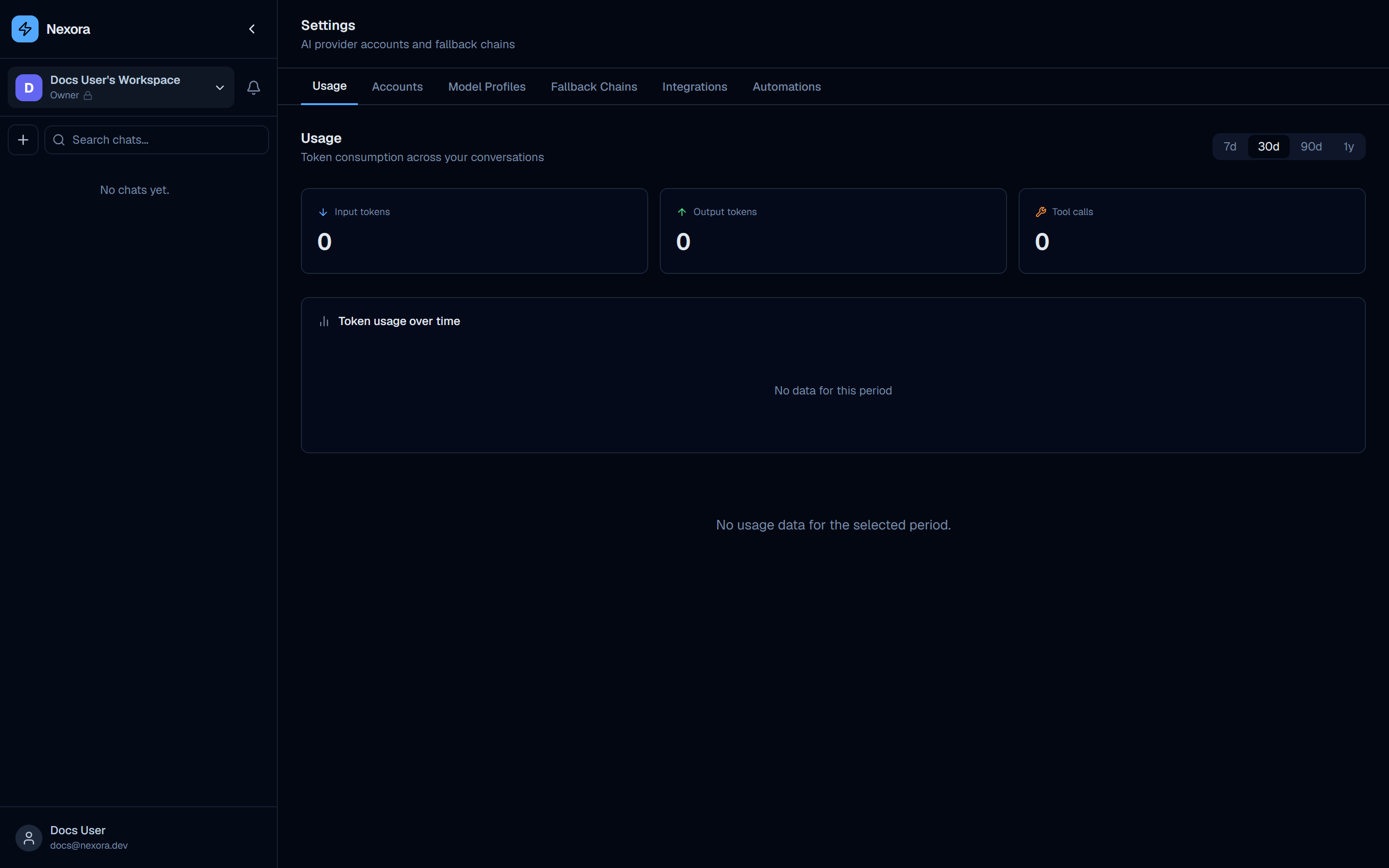Switch to the Usage tab
Image resolution: width=1389 pixels, height=868 pixels.
tap(329, 86)
